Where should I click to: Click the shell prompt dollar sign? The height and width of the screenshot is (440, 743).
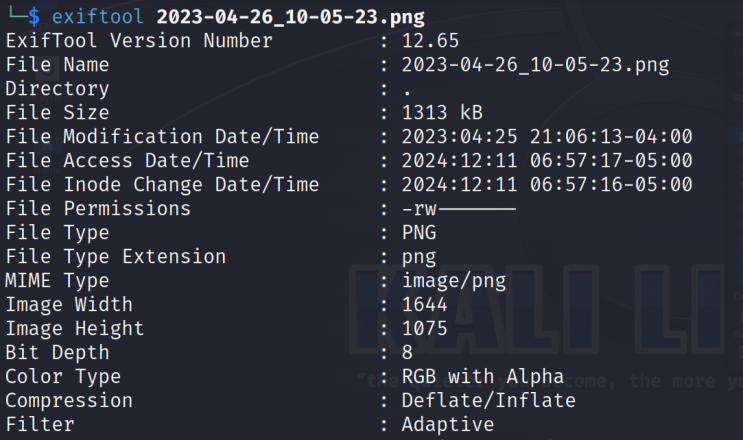pos(33,17)
